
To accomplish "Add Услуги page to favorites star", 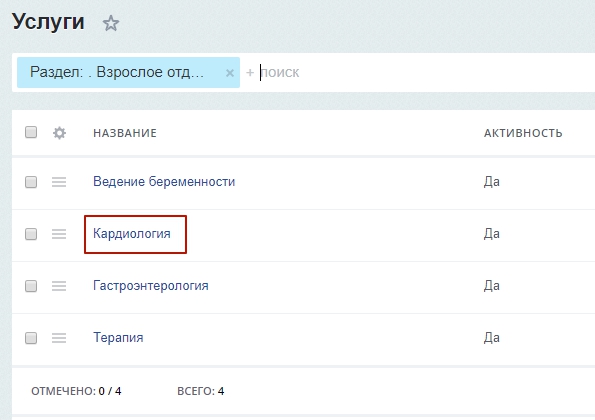I will point(111,23).
